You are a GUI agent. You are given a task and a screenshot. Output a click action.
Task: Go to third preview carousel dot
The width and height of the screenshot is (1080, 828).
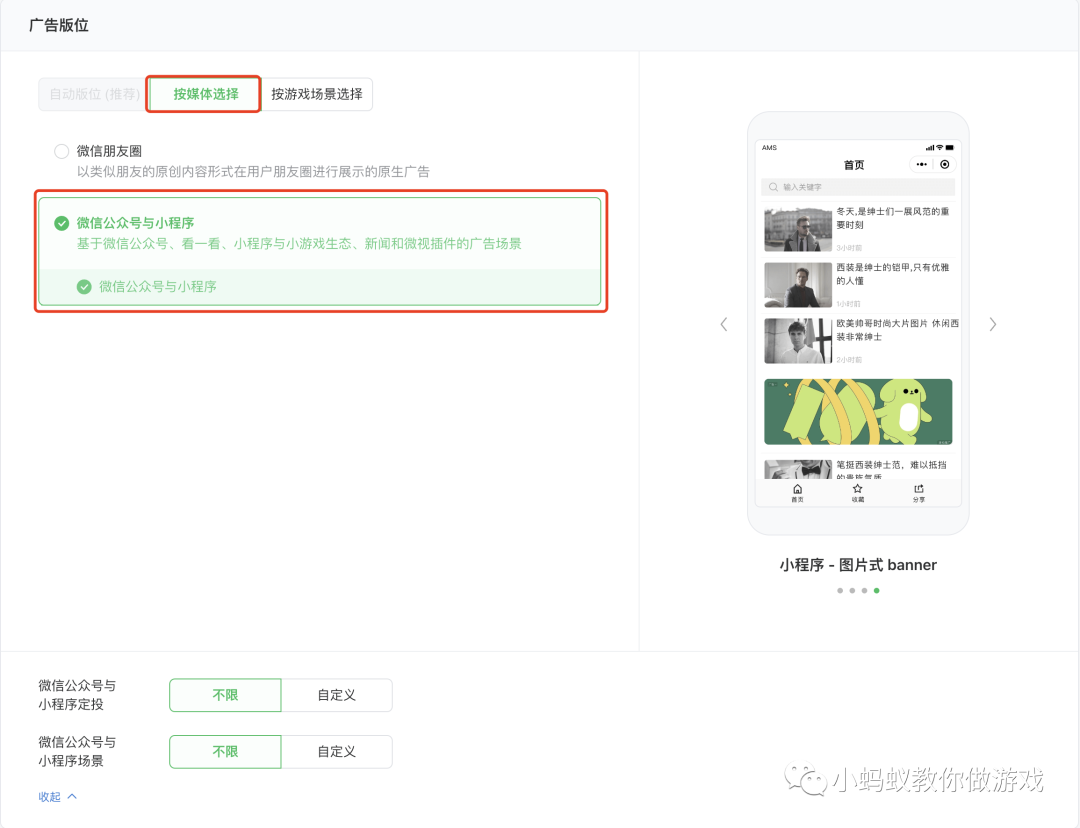(x=864, y=590)
